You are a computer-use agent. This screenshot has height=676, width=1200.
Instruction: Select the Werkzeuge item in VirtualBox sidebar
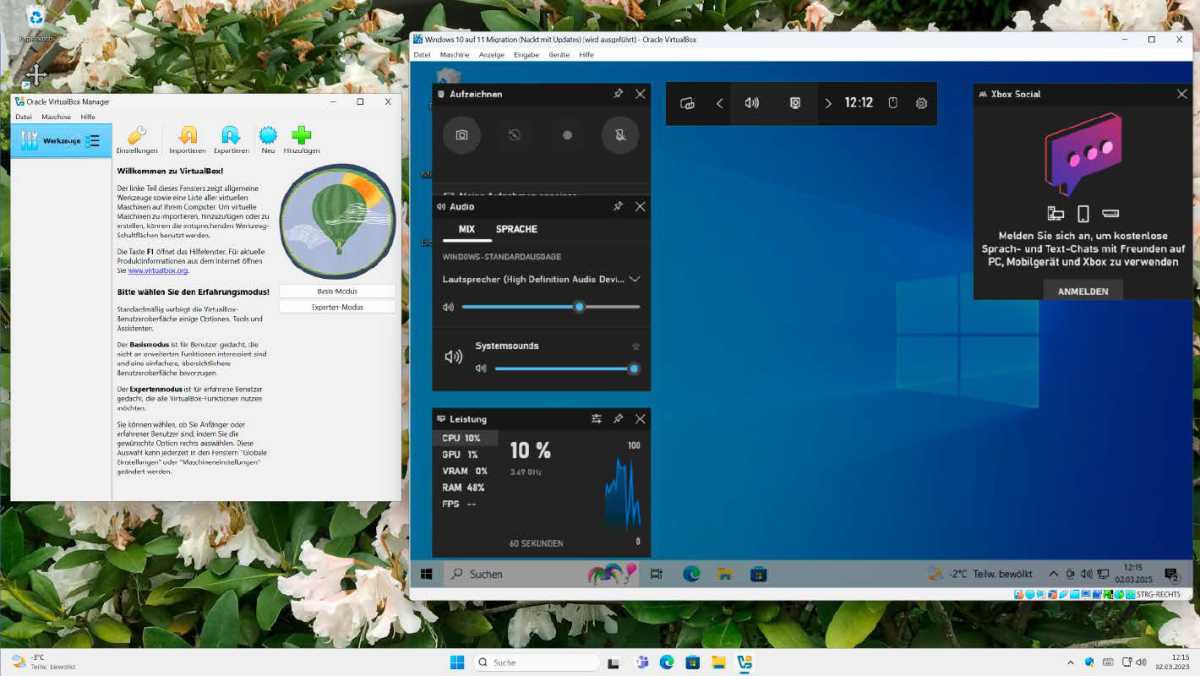coord(61,141)
